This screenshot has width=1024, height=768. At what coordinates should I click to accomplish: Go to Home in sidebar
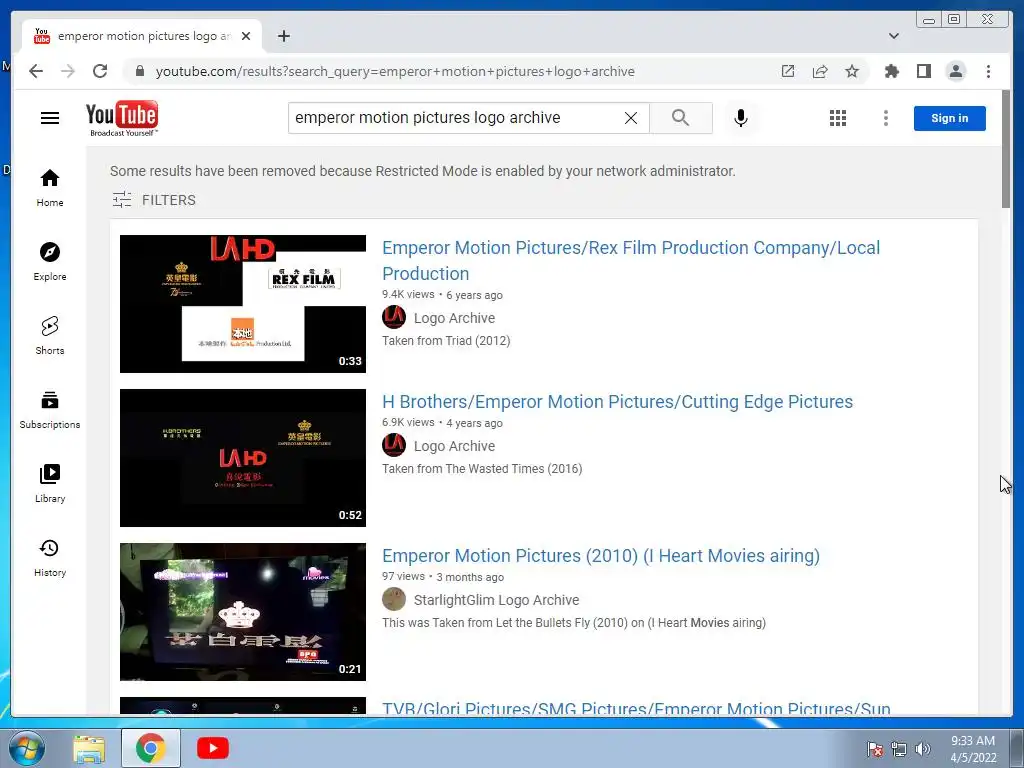click(50, 189)
